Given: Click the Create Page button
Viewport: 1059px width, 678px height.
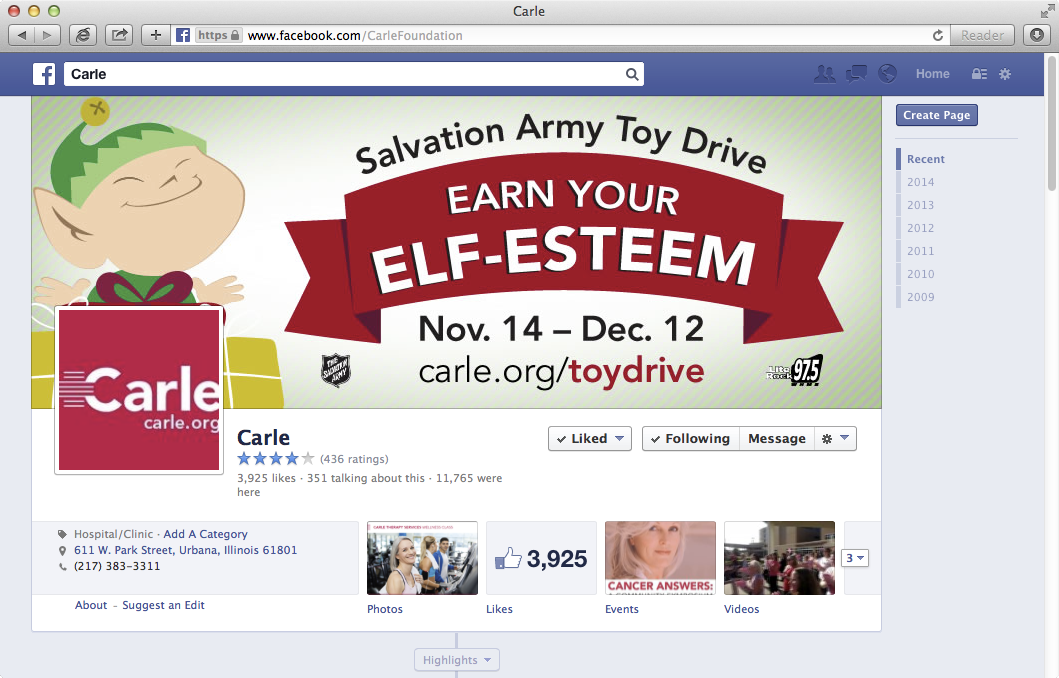Looking at the screenshot, I should 937,115.
